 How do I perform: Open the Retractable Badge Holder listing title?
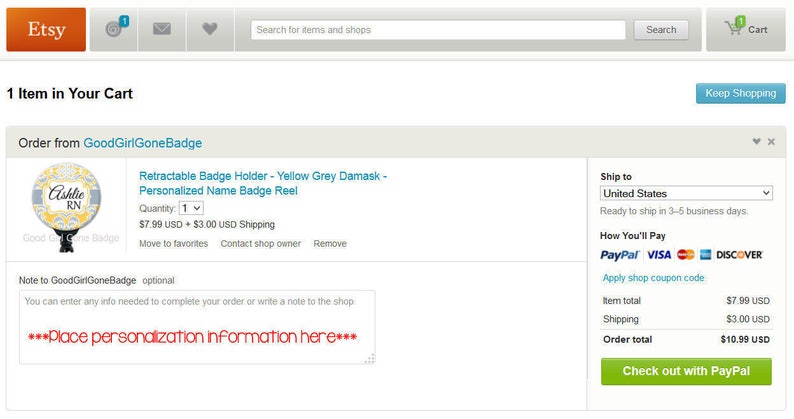coord(263,183)
